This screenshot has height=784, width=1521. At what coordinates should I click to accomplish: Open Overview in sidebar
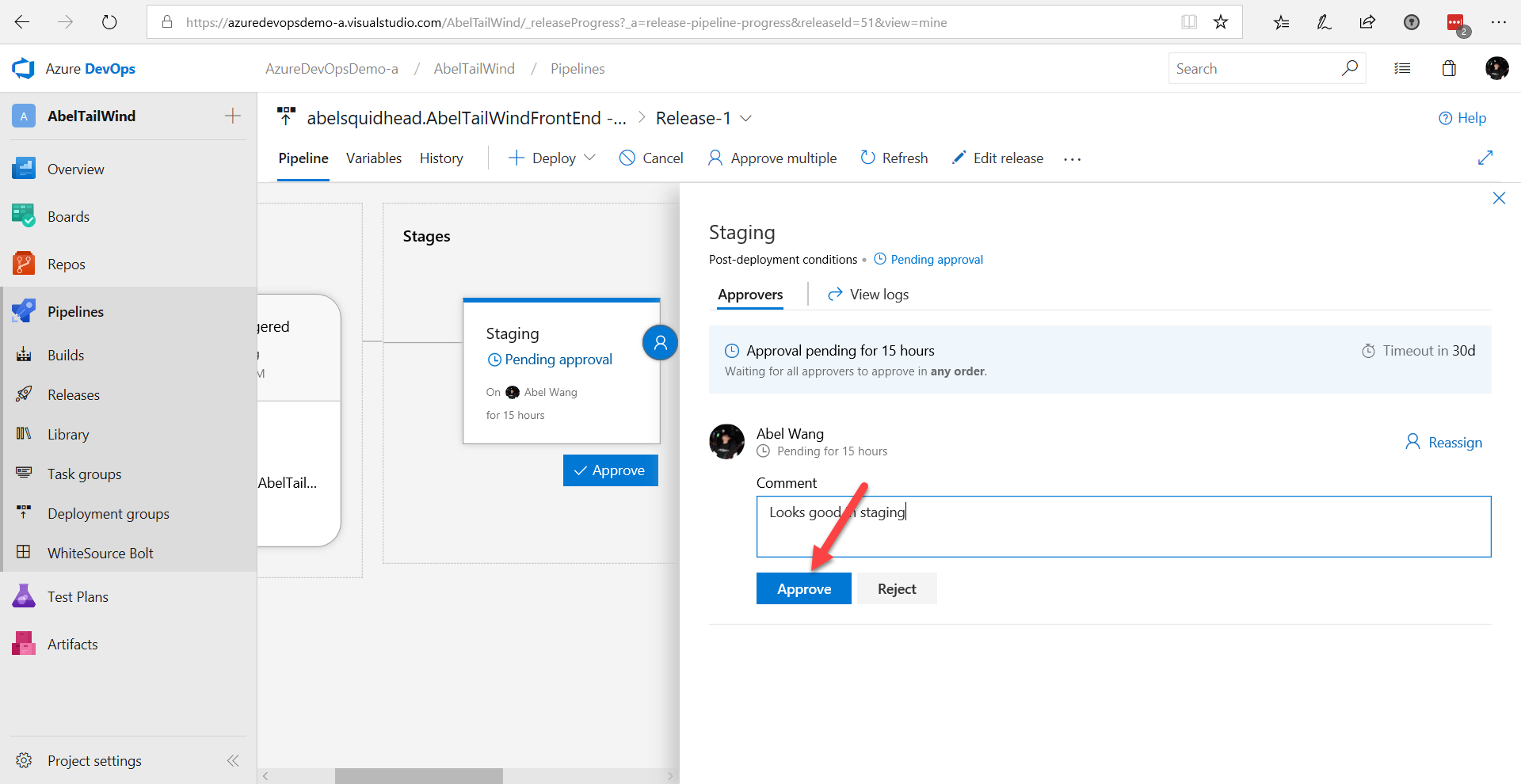[x=127, y=169]
